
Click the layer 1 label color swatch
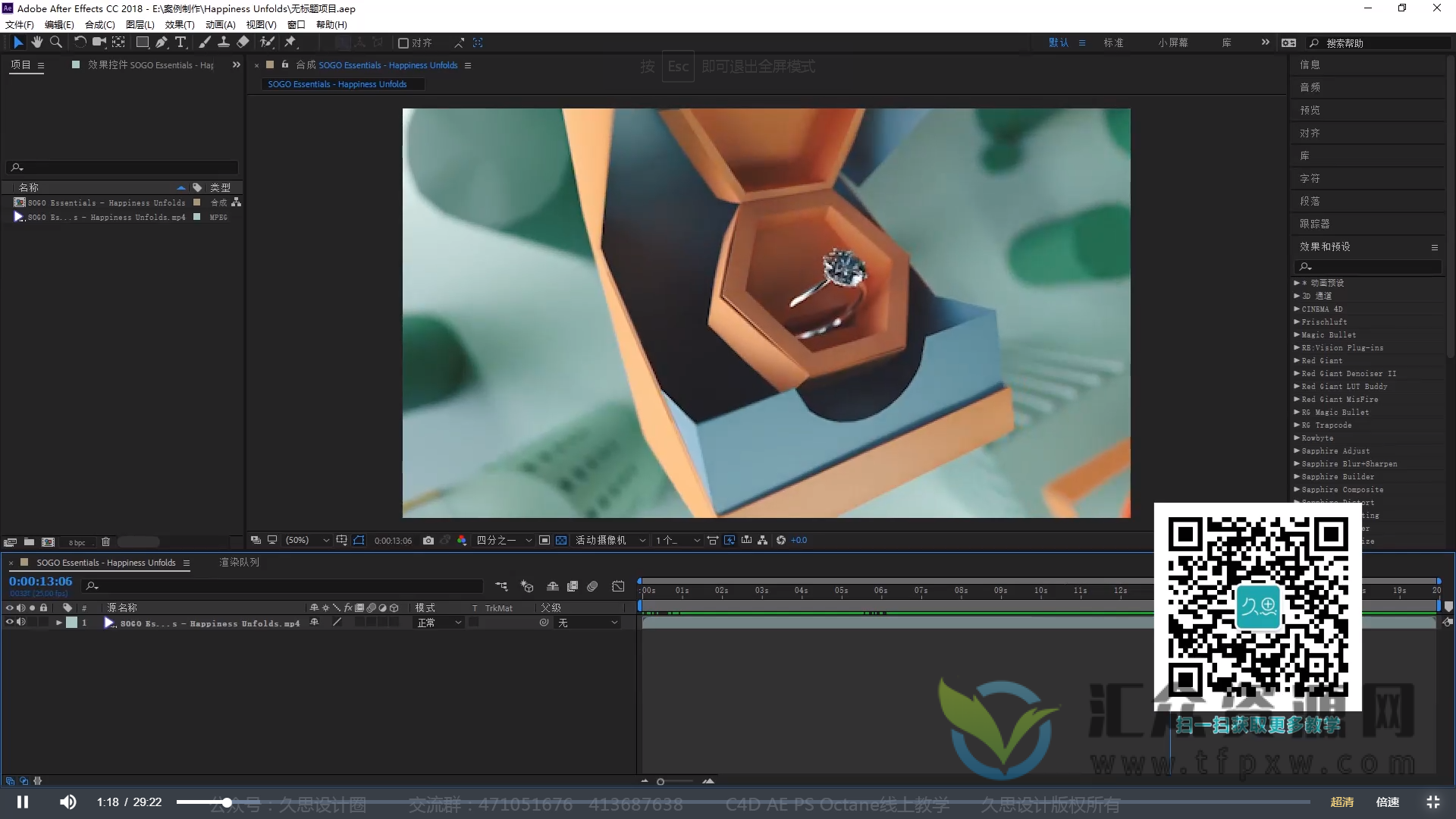(x=71, y=623)
